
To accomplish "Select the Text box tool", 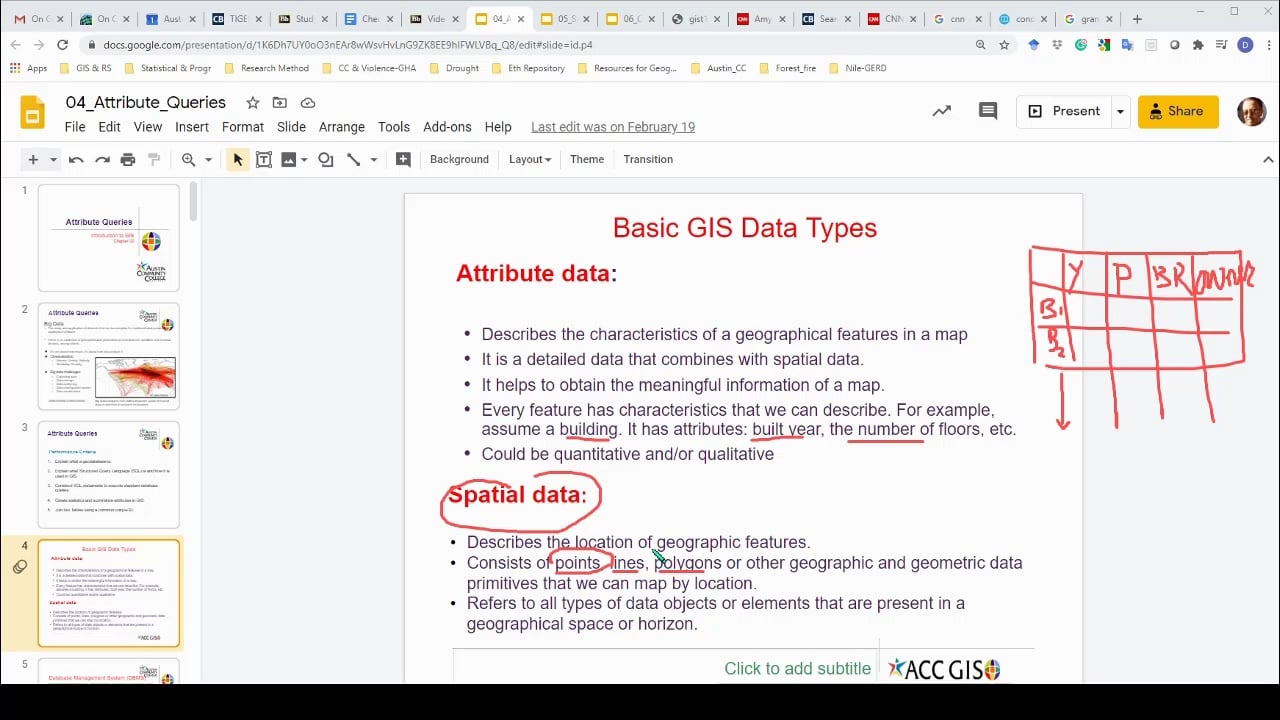I will (x=264, y=160).
